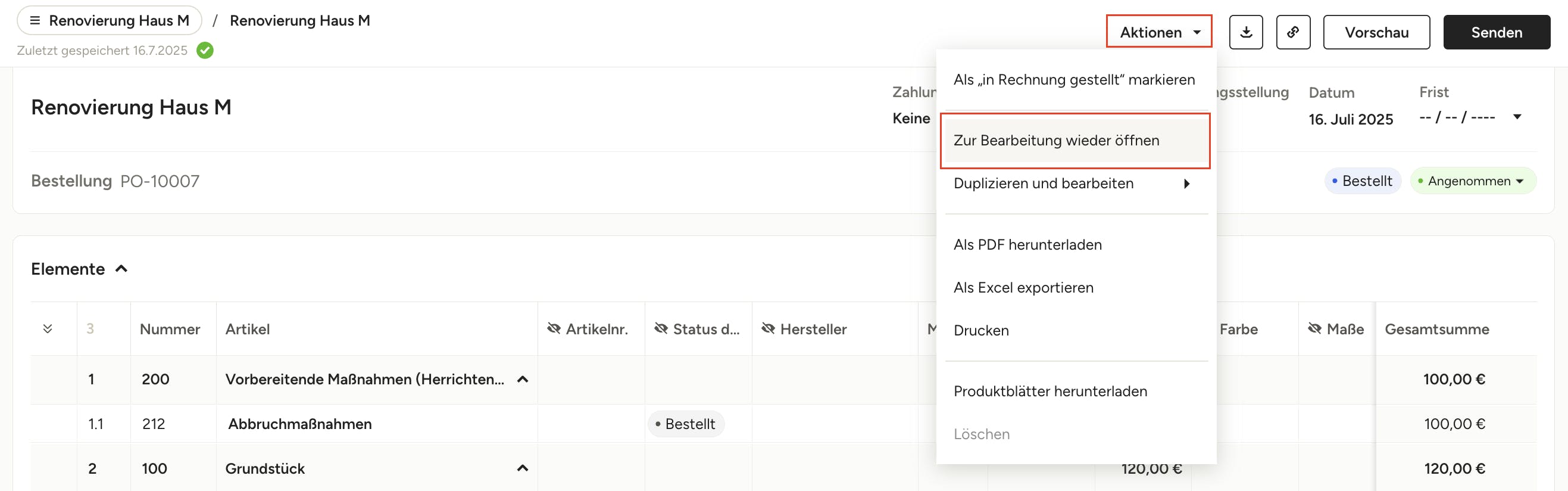Click the double-chevron expand all rows icon

click(48, 329)
